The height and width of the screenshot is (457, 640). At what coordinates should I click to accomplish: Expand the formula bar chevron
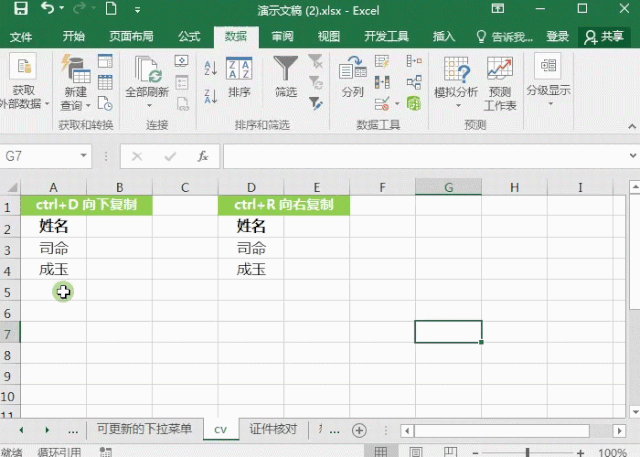[x=633, y=155]
